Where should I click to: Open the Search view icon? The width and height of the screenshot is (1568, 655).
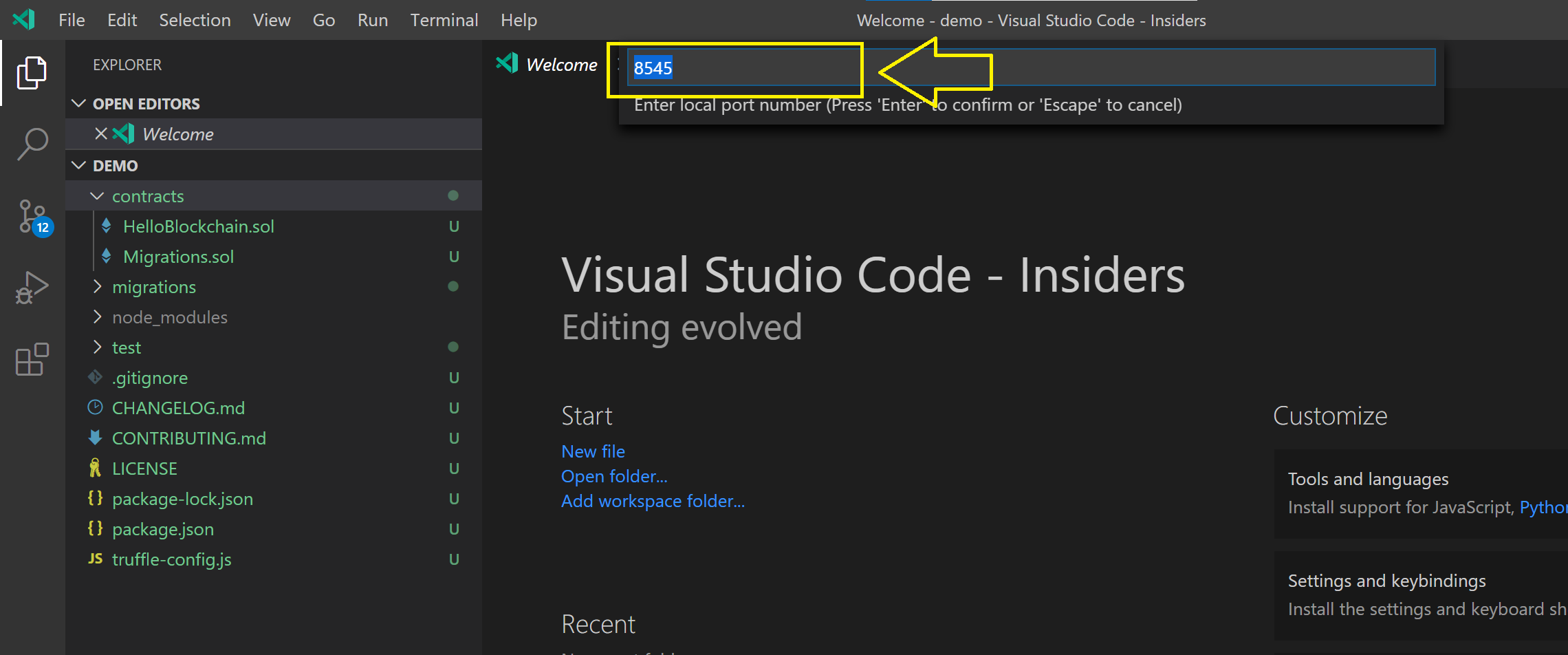coord(32,144)
